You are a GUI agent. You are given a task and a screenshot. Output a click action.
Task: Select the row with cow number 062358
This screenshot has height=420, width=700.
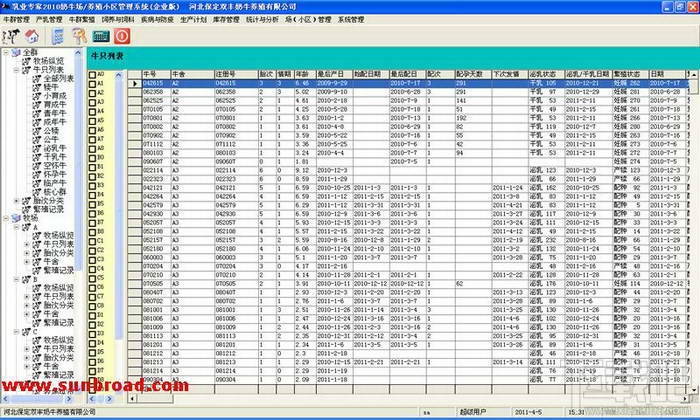pyautogui.click(x=413, y=92)
